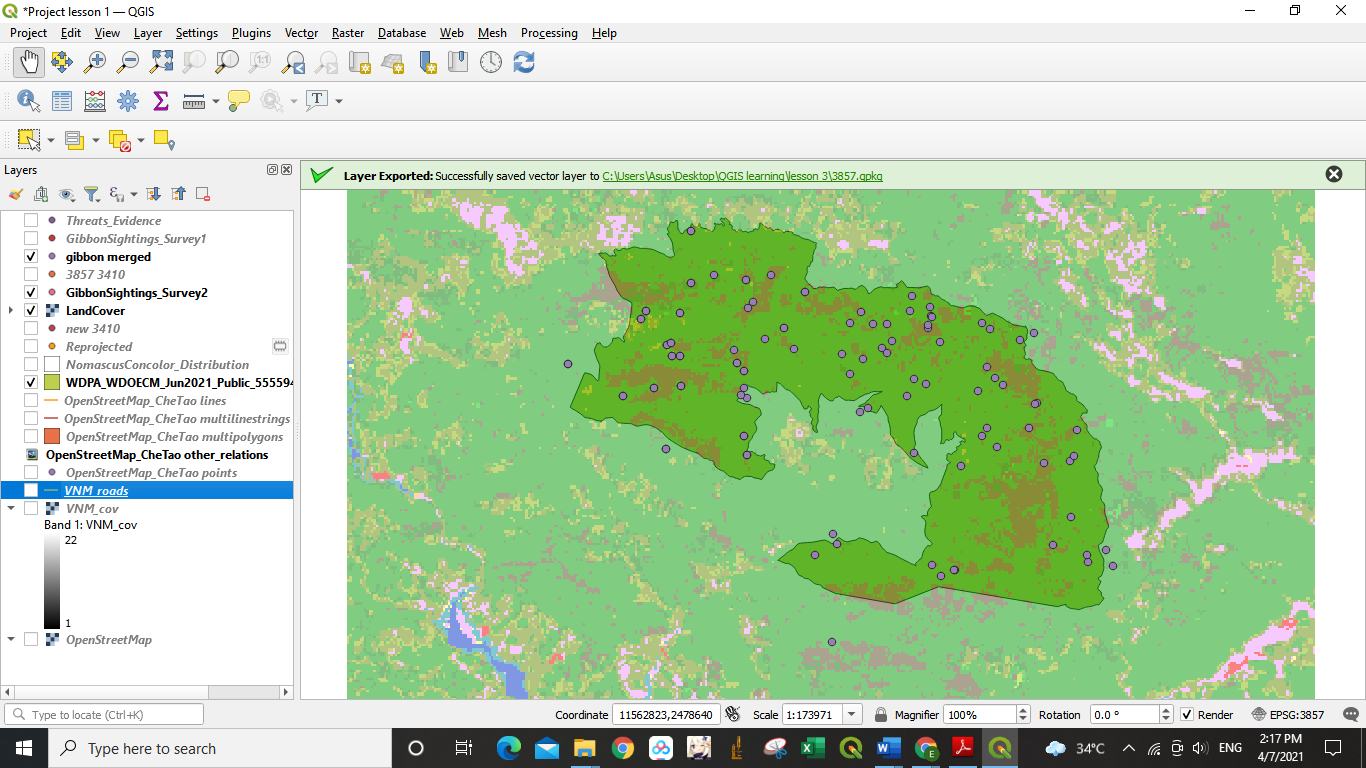Image resolution: width=1366 pixels, height=768 pixels.
Task: Uncheck the gibbon merged layer checkbox
Action: coord(31,257)
